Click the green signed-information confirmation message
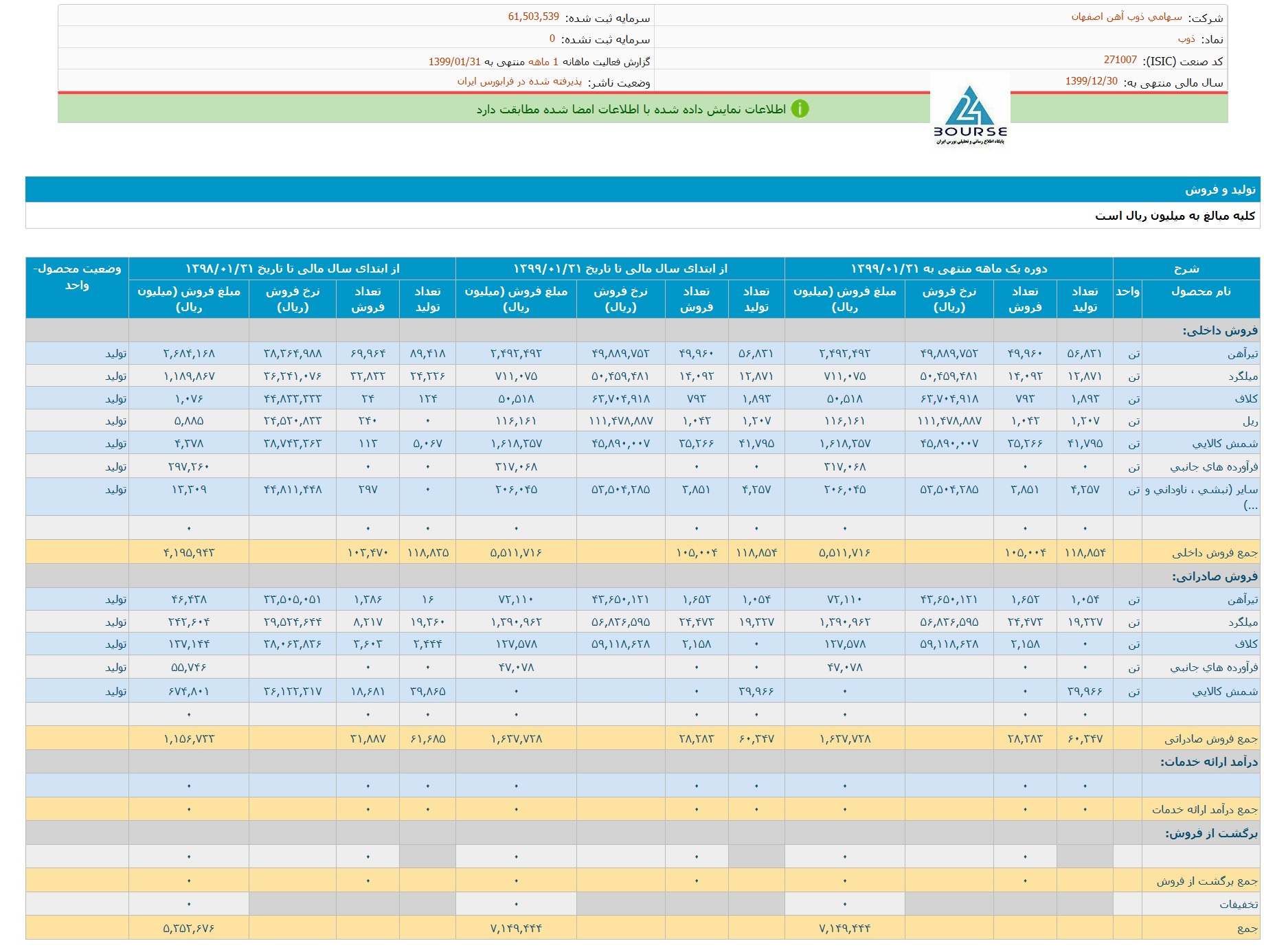This screenshot has height=952, width=1264. [631, 109]
